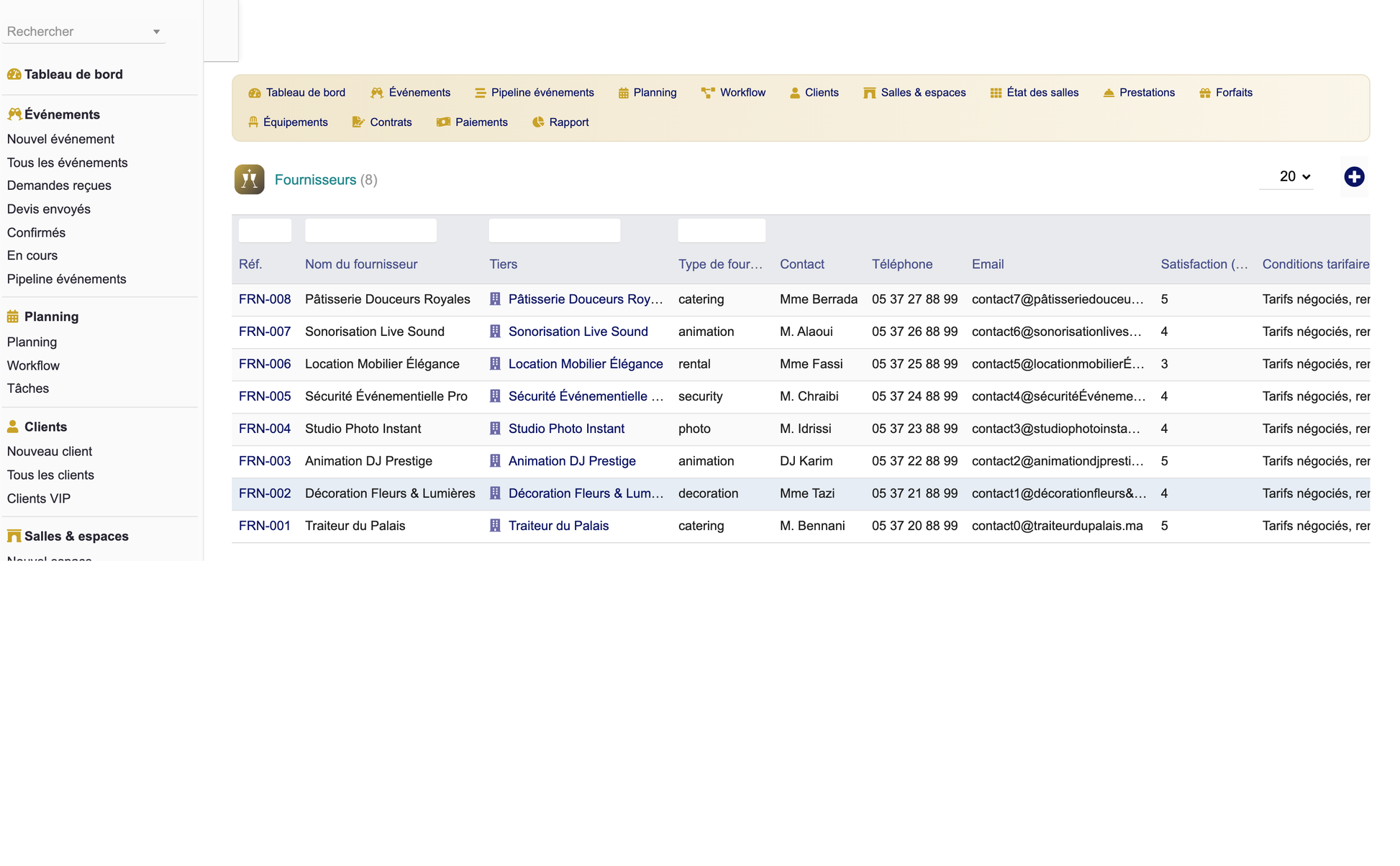Open reference FRN-008 link

click(x=265, y=299)
